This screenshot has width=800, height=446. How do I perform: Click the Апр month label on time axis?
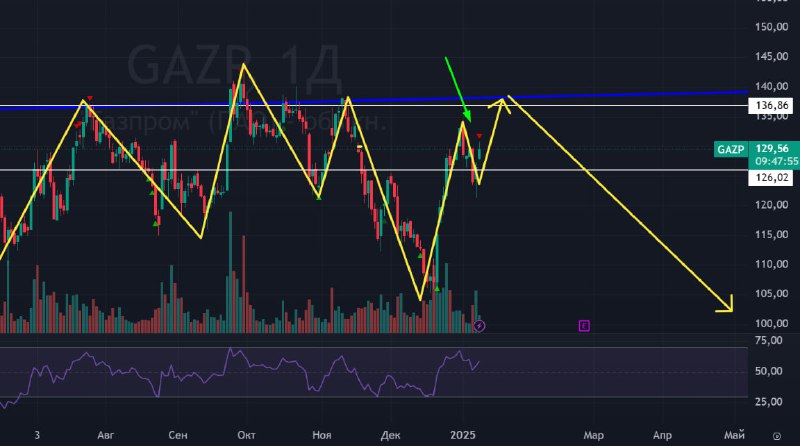pyautogui.click(x=662, y=435)
